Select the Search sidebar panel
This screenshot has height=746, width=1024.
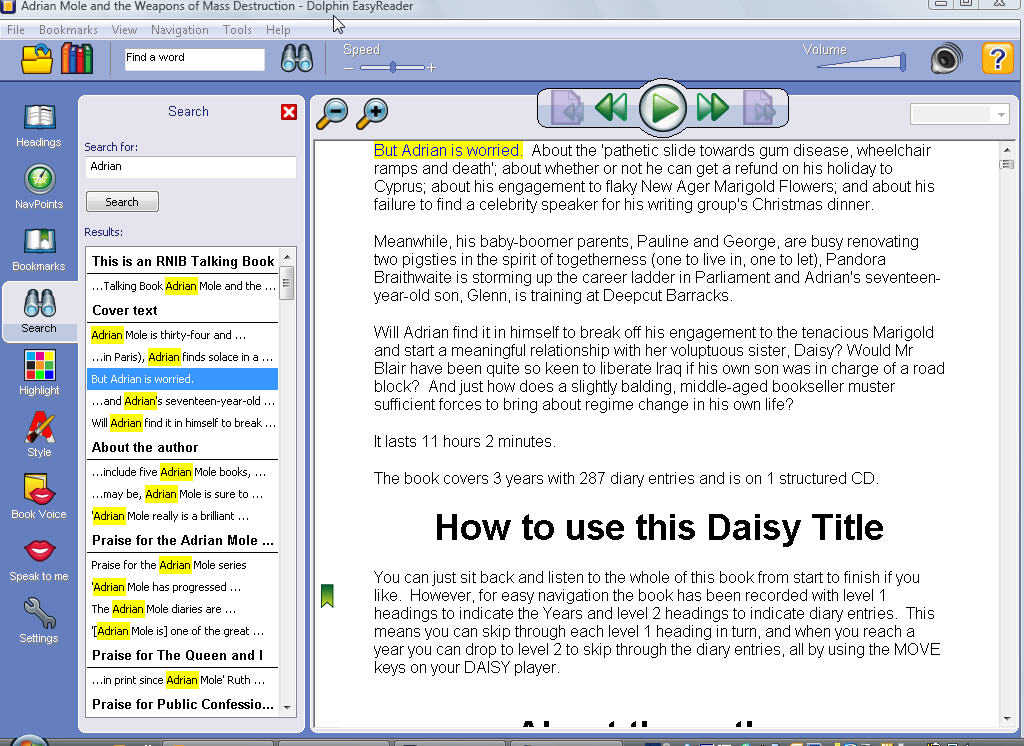pyautogui.click(x=39, y=312)
